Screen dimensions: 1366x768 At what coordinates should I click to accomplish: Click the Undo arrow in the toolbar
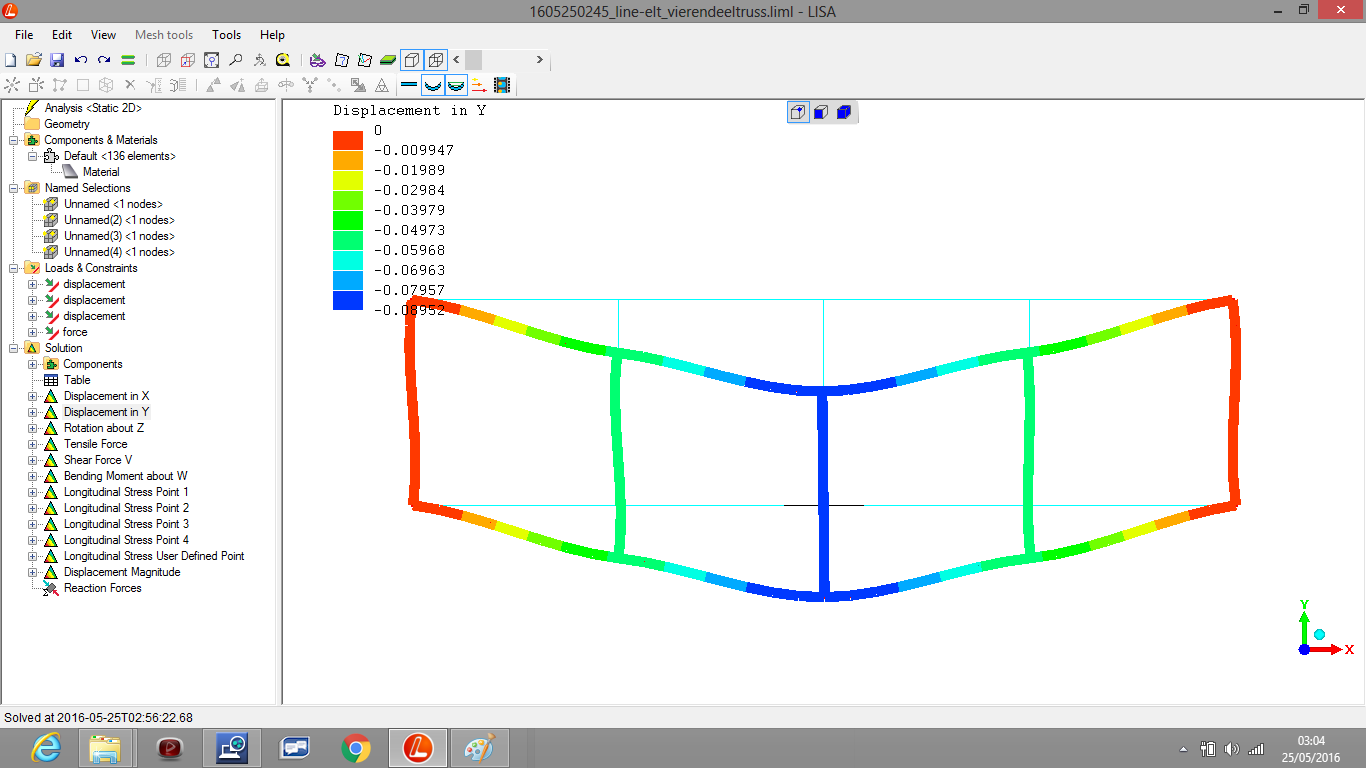tap(81, 60)
